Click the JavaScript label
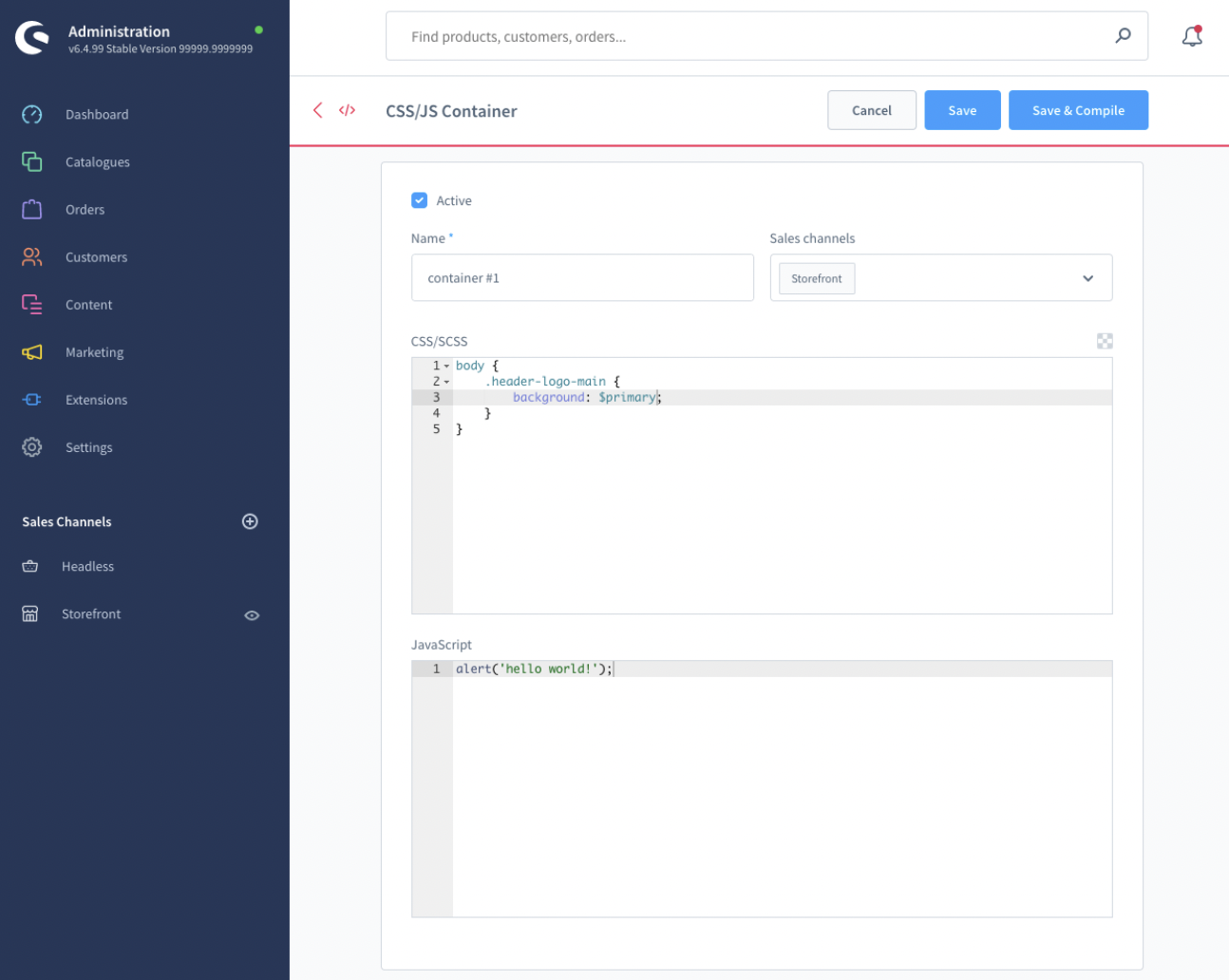 (x=441, y=645)
